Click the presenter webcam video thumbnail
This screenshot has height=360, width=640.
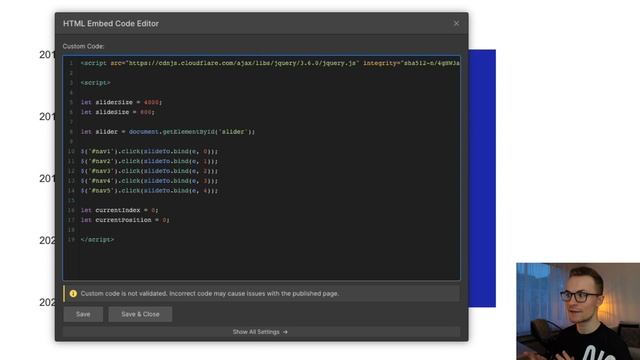tap(578, 311)
